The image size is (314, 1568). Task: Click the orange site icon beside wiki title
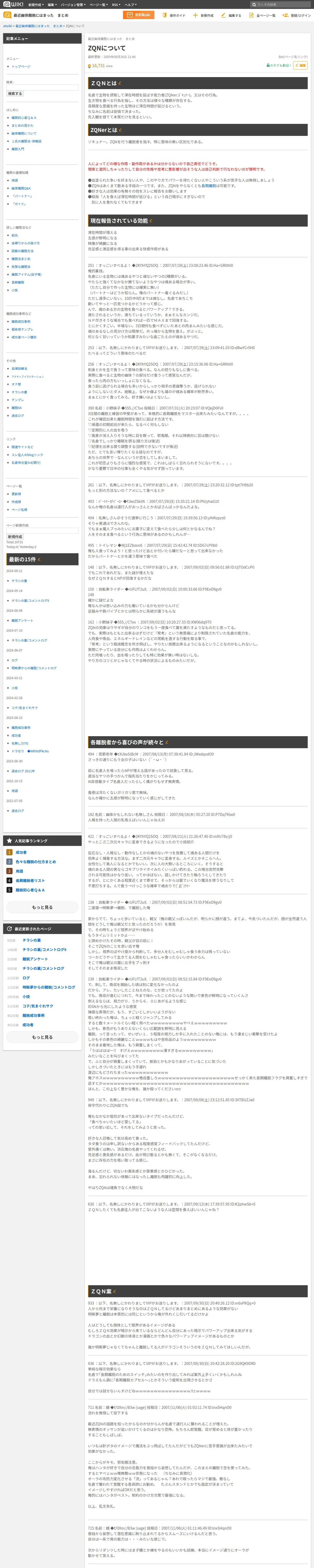coord(7,15)
